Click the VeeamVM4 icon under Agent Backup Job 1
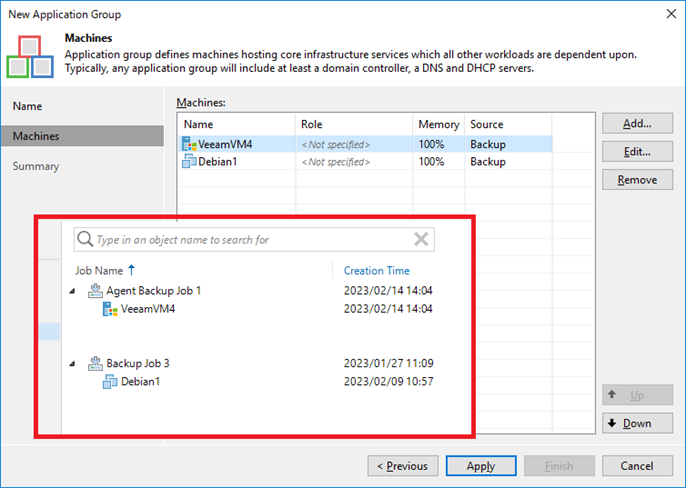The height and width of the screenshot is (488, 686). coord(110,309)
